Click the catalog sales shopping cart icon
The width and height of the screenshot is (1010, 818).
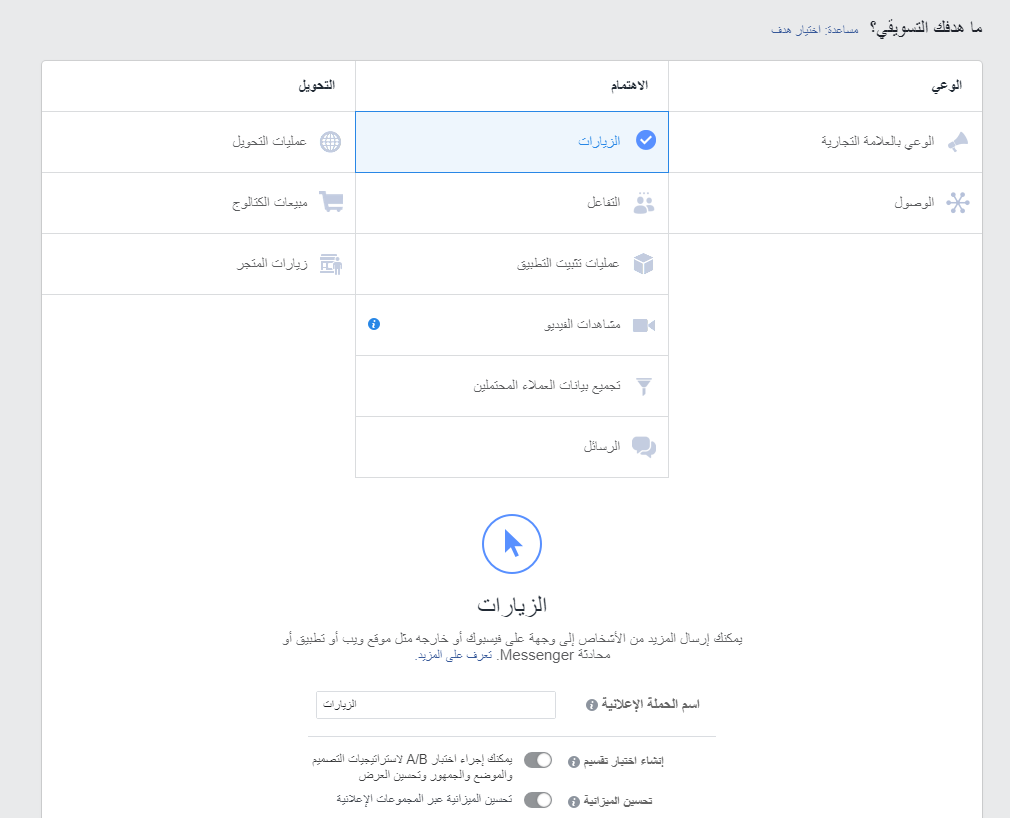point(331,202)
